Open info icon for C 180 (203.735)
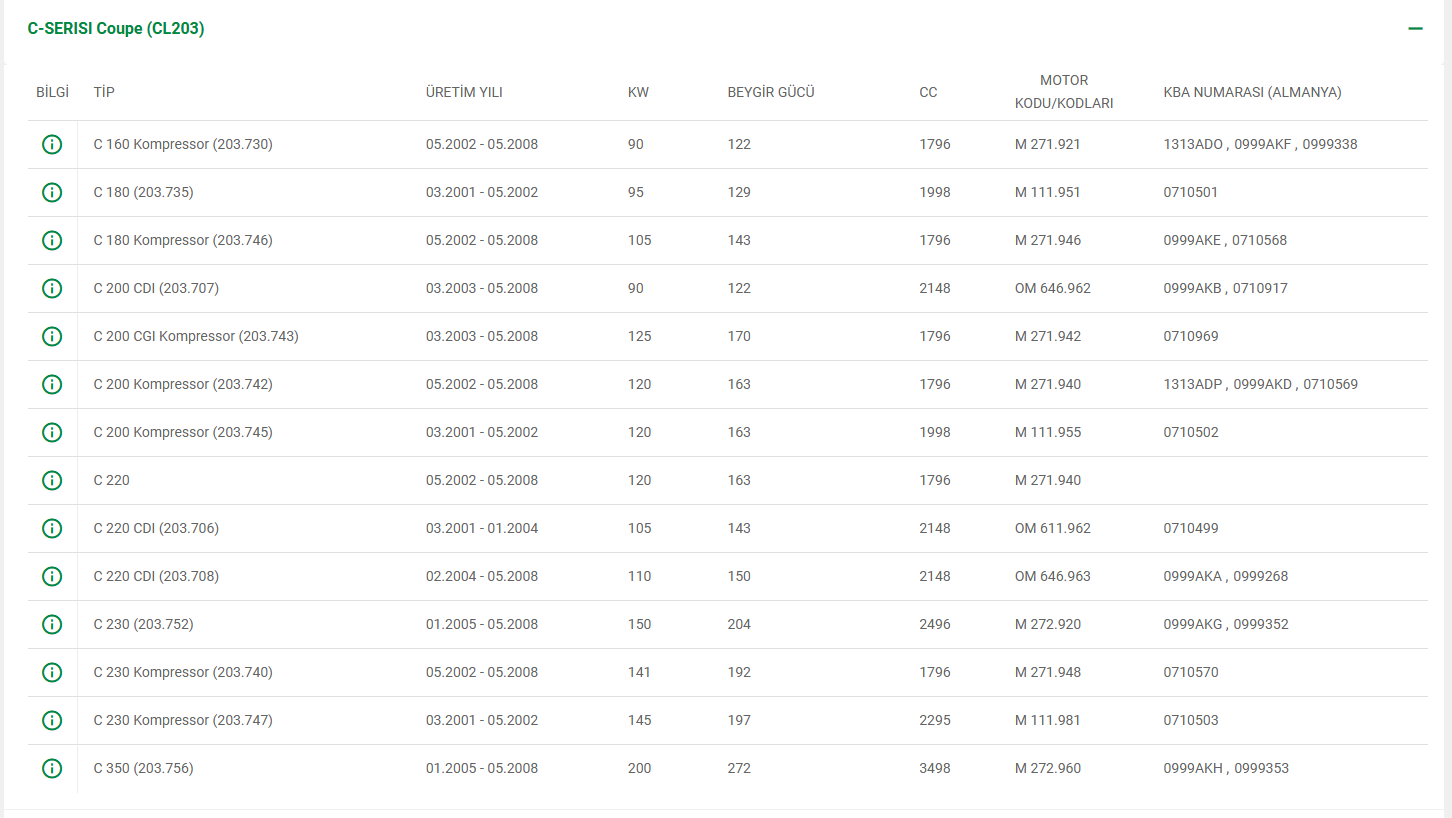The width and height of the screenshot is (1452, 818). coord(52,192)
